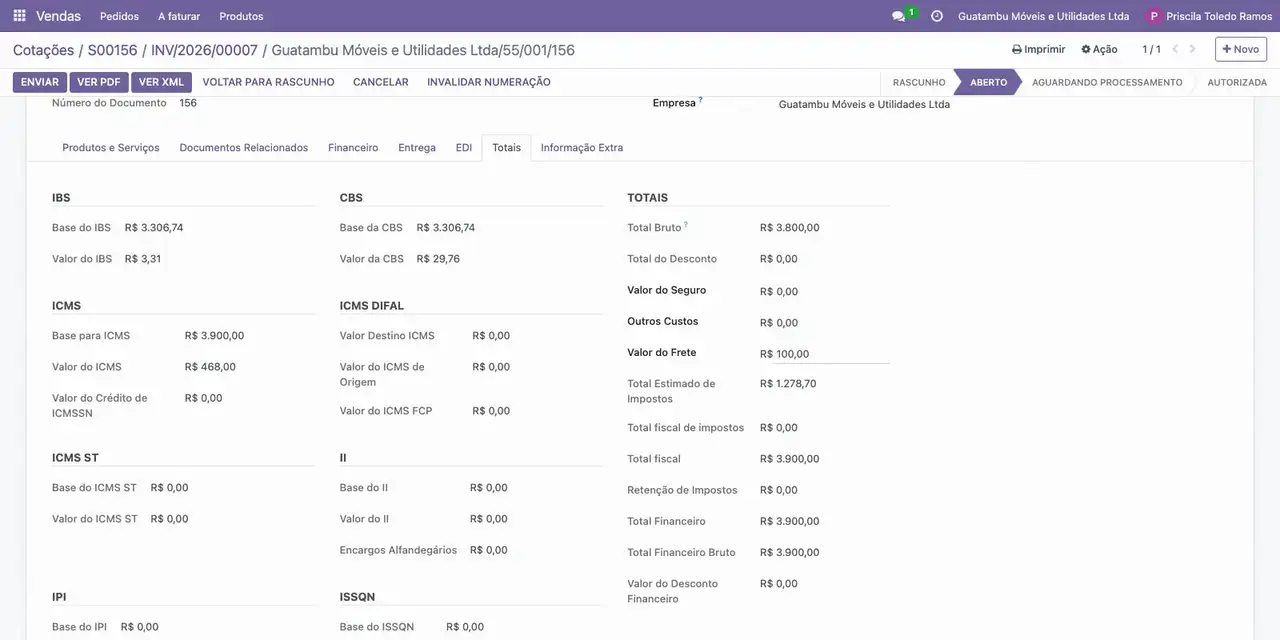
Task: Switch to Informação Extra tab
Action: [582, 147]
